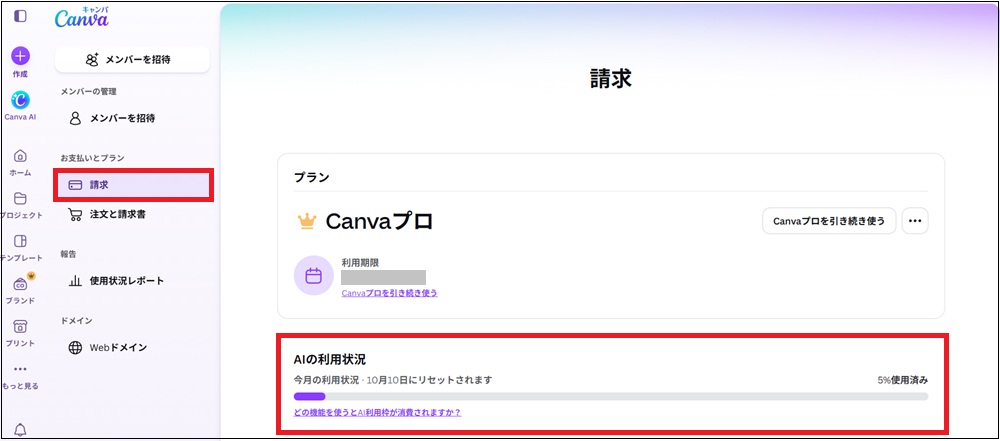Image resolution: width=1000 pixels, height=441 pixels.
Task: Select 請求 in the sidebar menu
Action: click(132, 184)
